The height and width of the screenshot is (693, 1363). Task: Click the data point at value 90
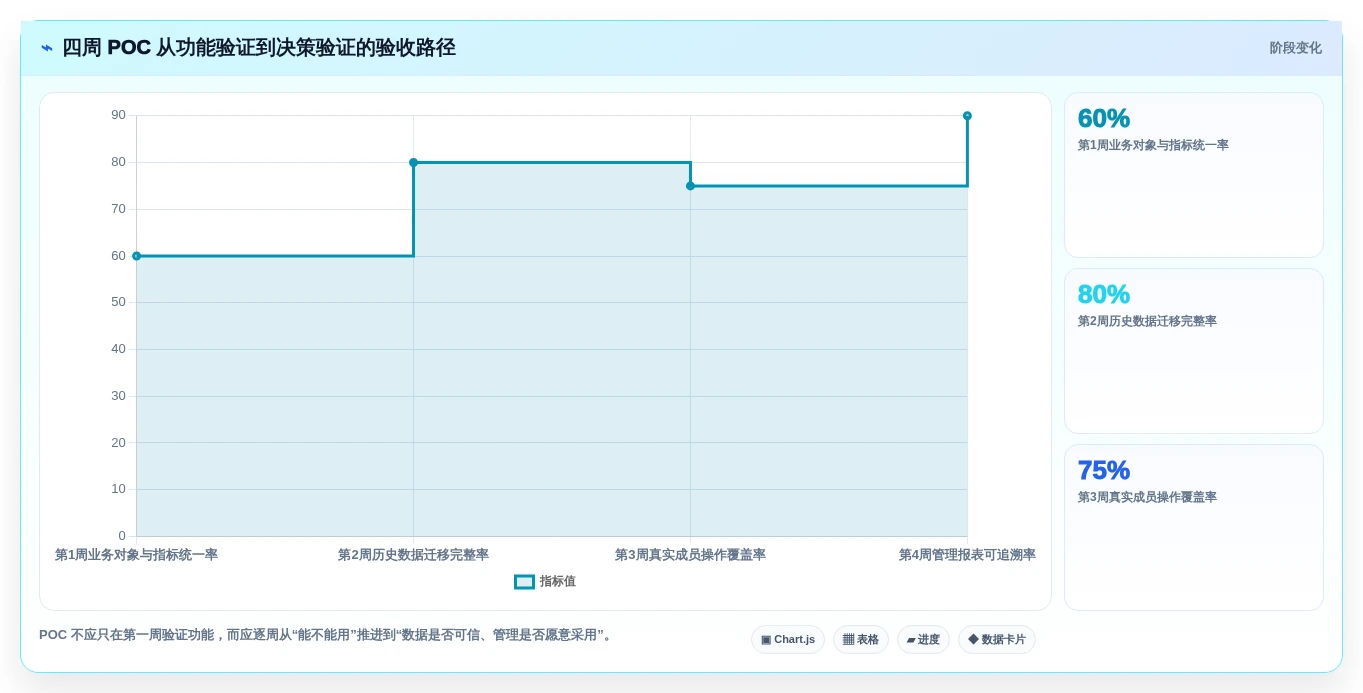tap(967, 116)
